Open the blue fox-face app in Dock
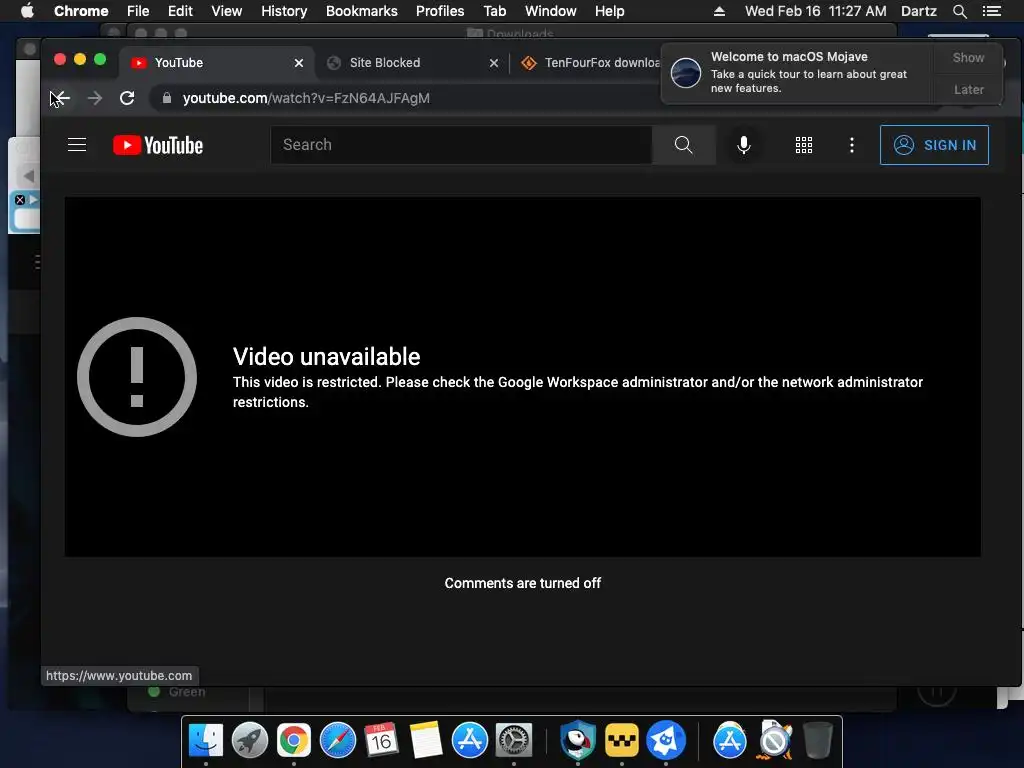The height and width of the screenshot is (768, 1024). pos(665,741)
